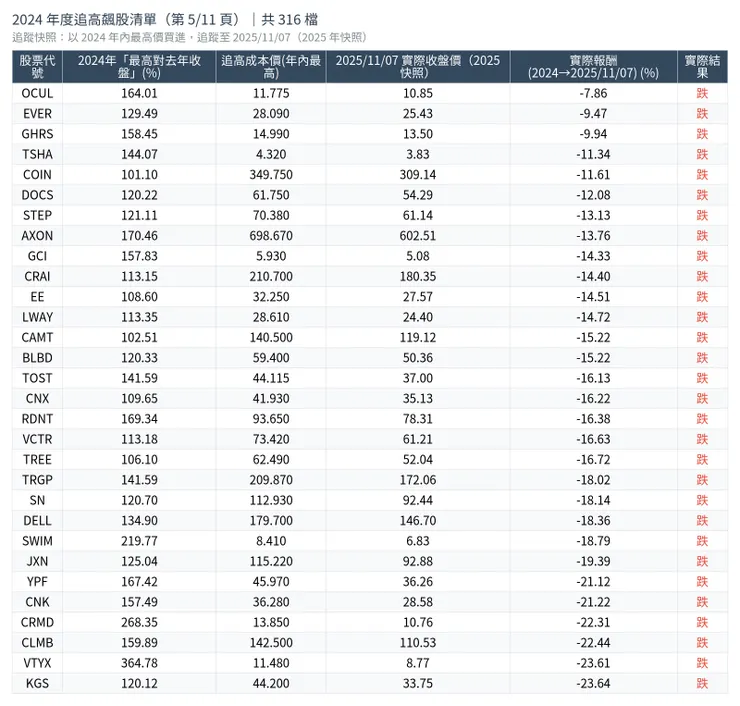Image resolution: width=740 pixels, height=706 pixels.
Task: Click the TOST stock symbol
Action: pyautogui.click(x=37, y=378)
